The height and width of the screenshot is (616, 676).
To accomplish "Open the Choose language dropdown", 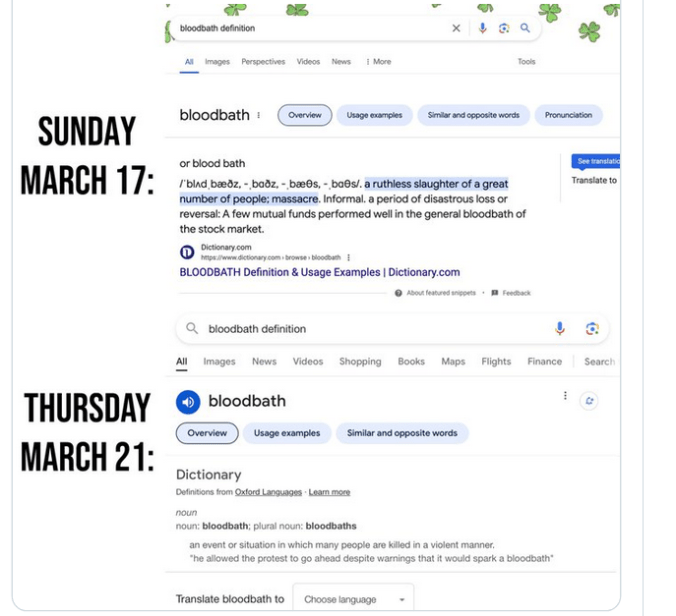I will (x=353, y=599).
